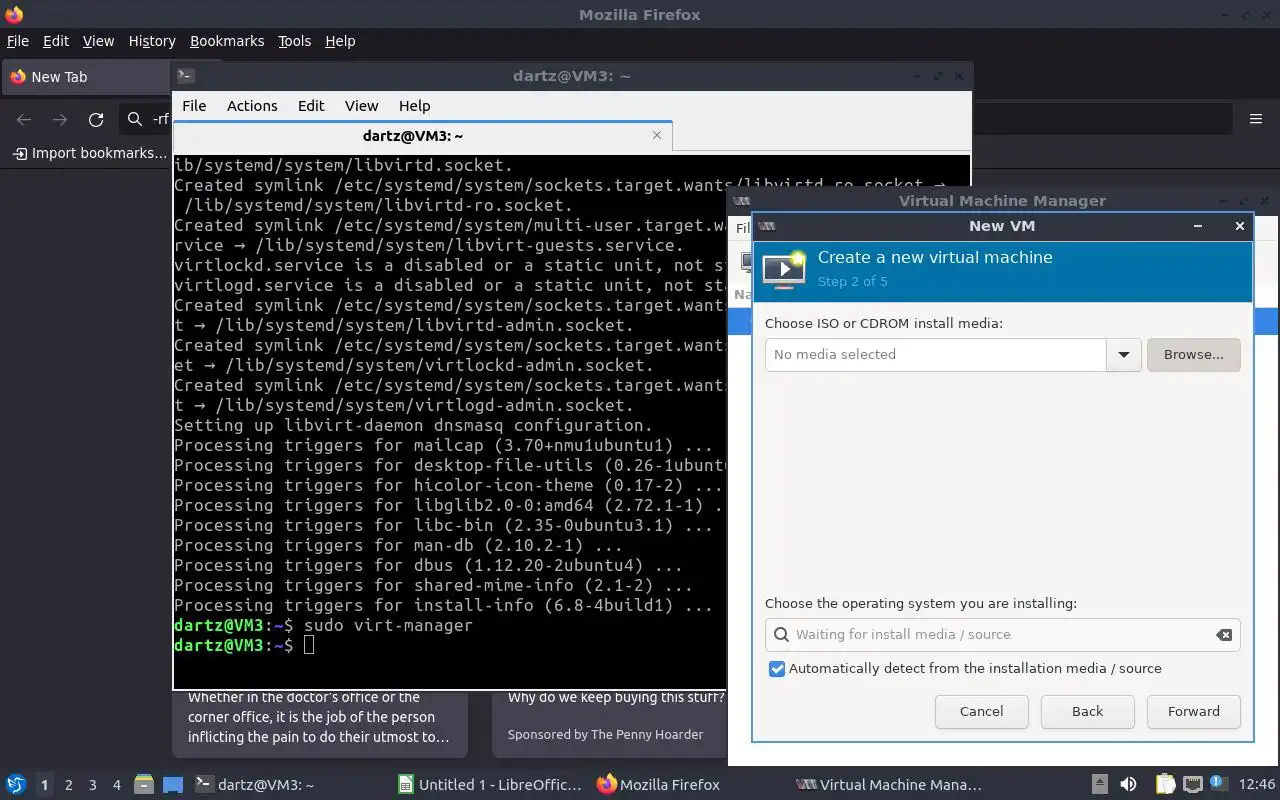Screen dimensions: 1280x800
Task: Click the Firefox reload page icon
Action: [x=96, y=120]
